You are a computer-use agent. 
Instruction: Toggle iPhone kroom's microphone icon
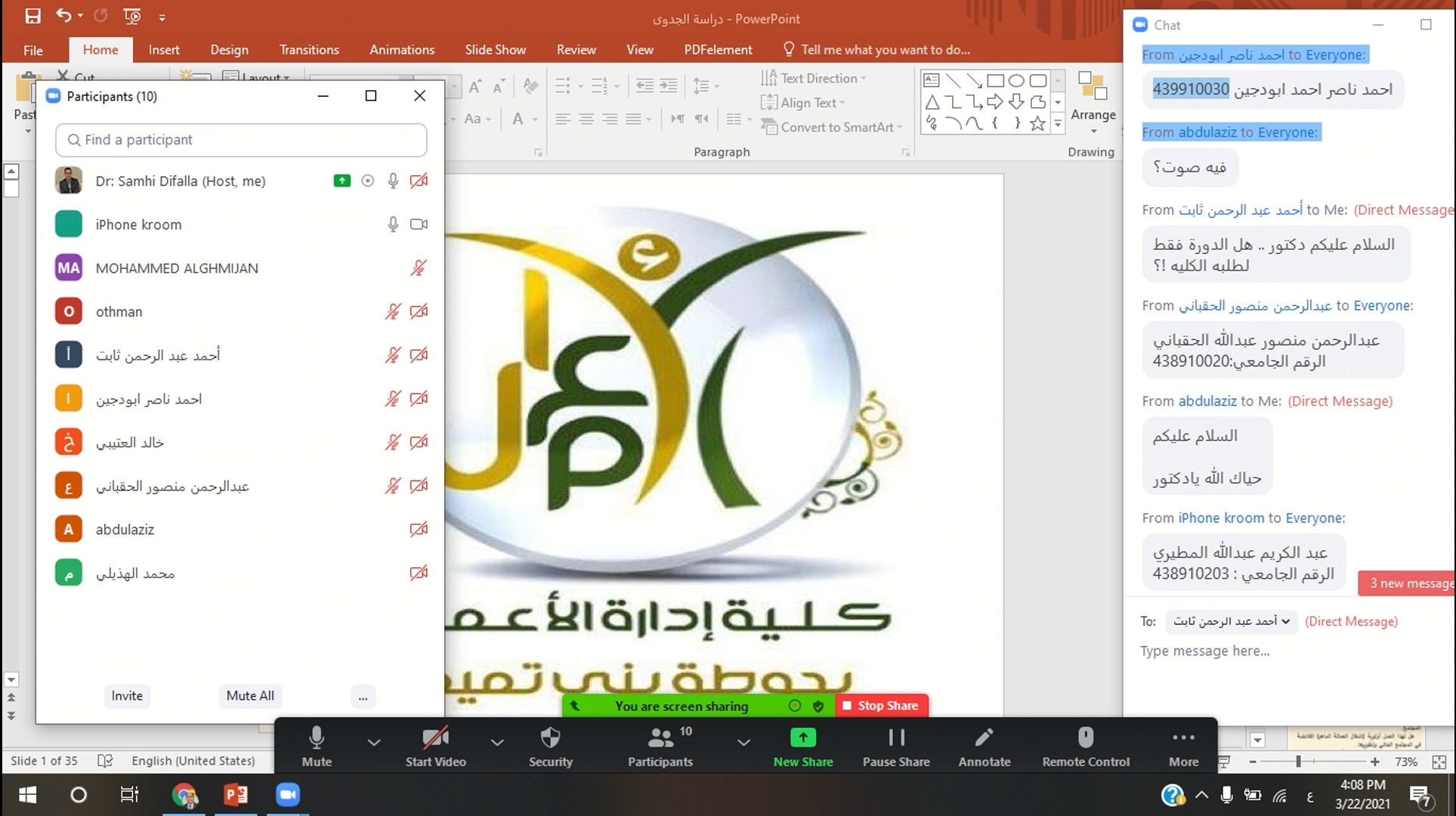tap(393, 224)
